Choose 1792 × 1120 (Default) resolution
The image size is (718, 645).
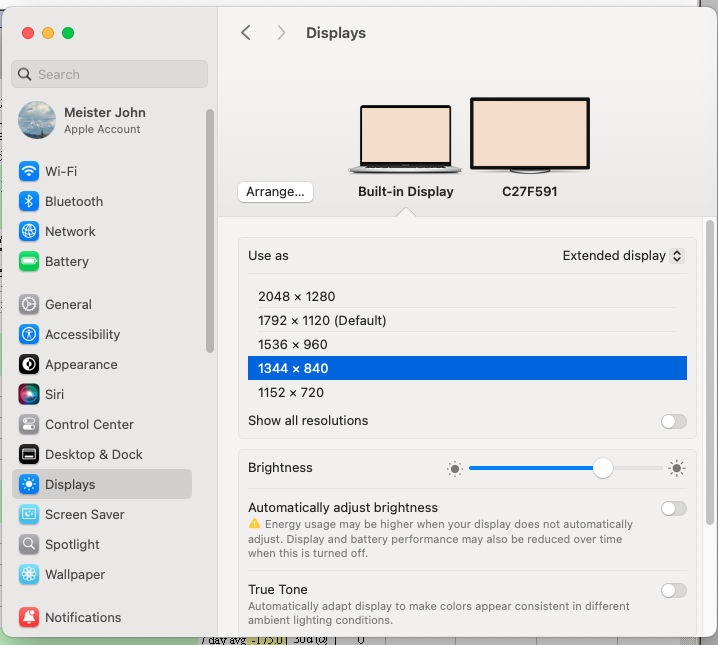coord(321,321)
